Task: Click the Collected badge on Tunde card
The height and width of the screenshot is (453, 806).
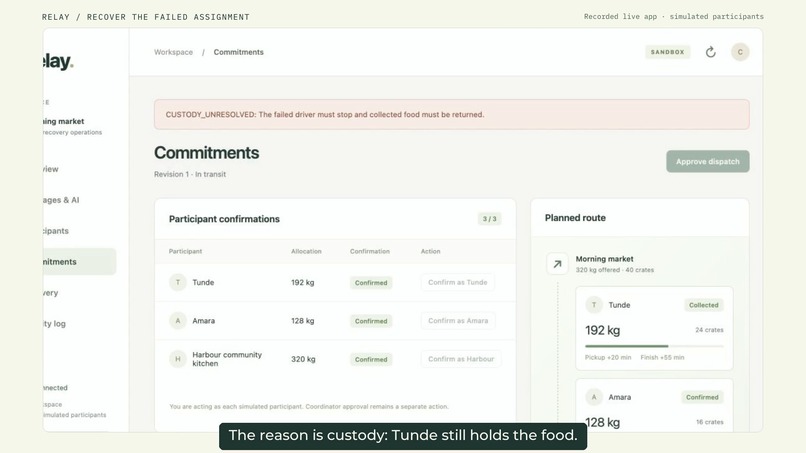Action: click(703, 305)
